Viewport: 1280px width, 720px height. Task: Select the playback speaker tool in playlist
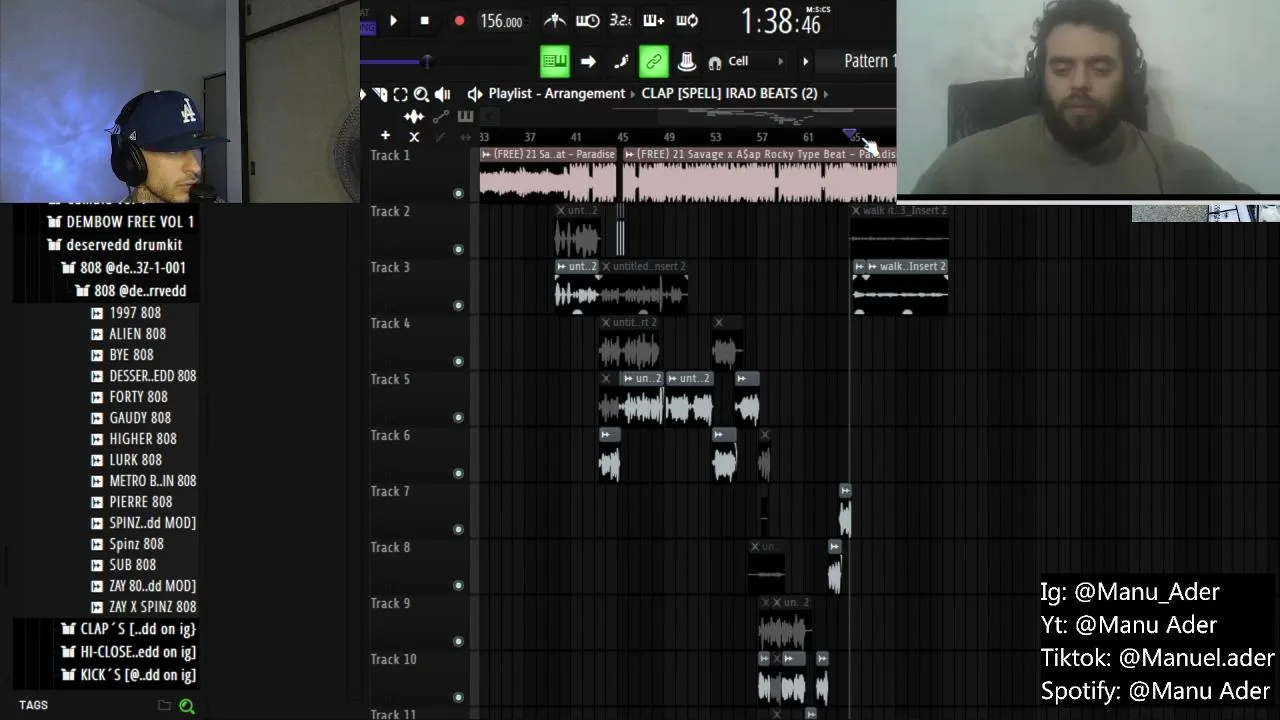point(442,94)
